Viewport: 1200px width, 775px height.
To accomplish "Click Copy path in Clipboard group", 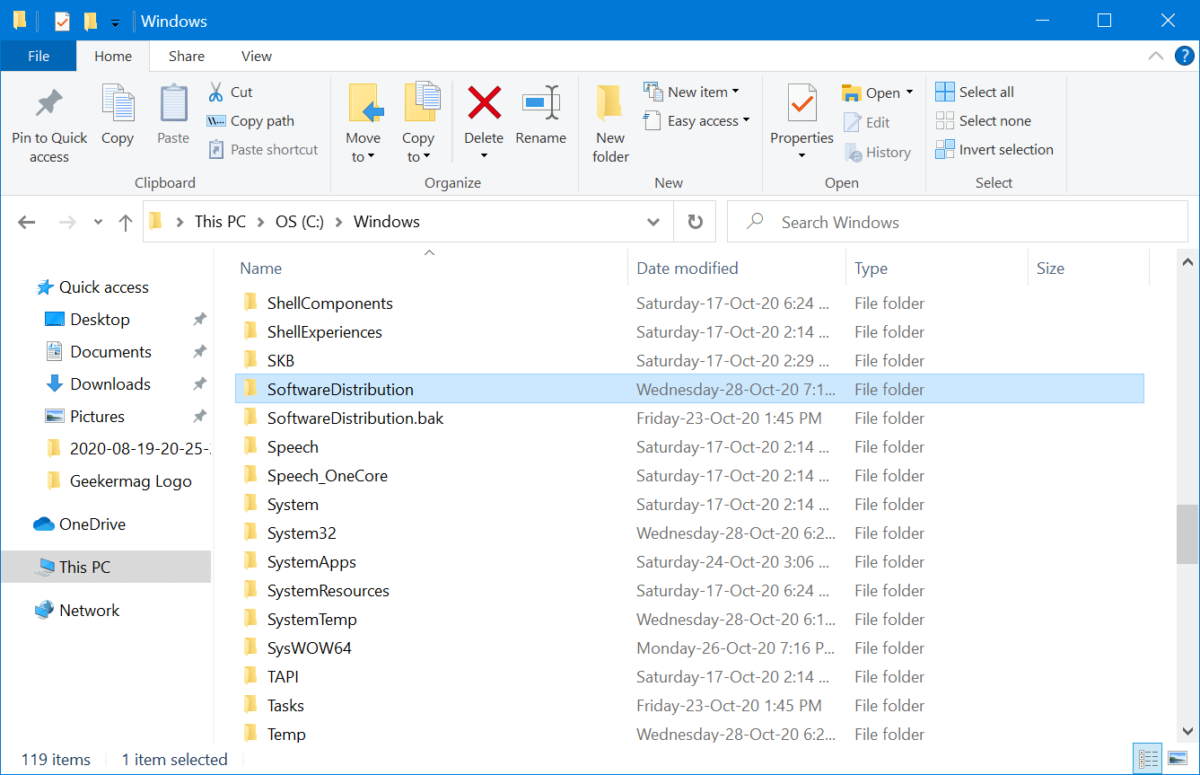I will (x=251, y=121).
